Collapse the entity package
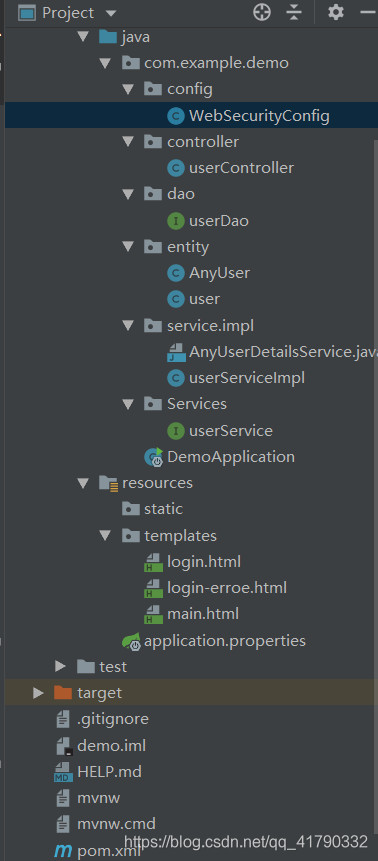 coord(129,247)
